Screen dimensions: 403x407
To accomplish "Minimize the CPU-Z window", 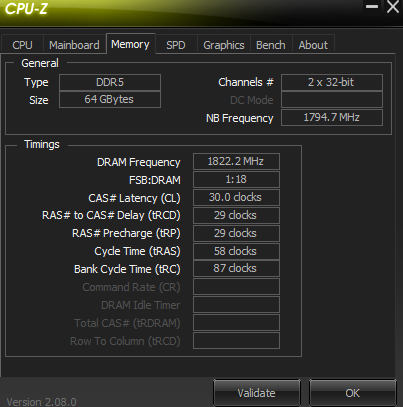I will pos(372,7).
